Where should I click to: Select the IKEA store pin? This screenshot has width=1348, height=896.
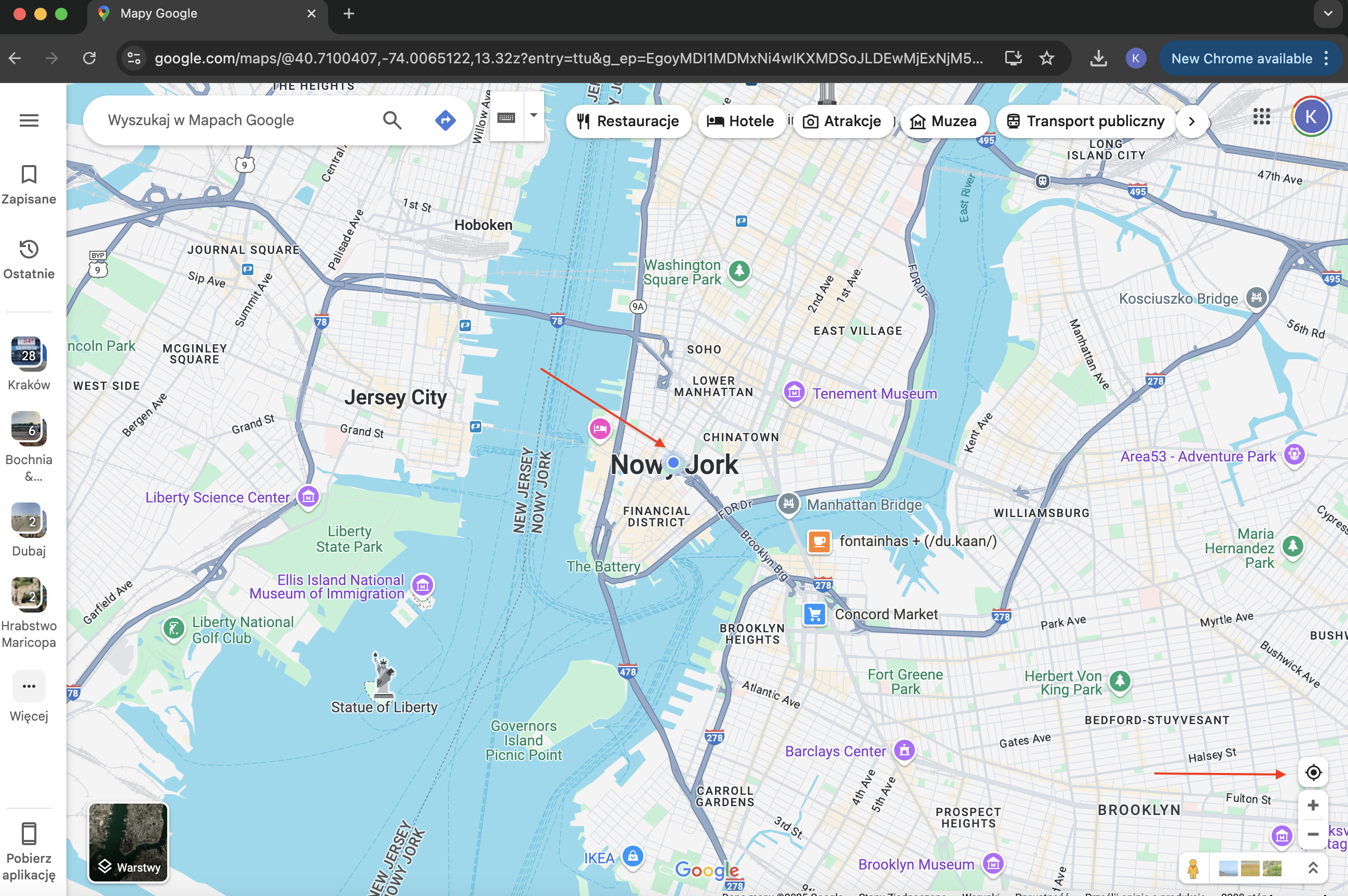pos(632,857)
